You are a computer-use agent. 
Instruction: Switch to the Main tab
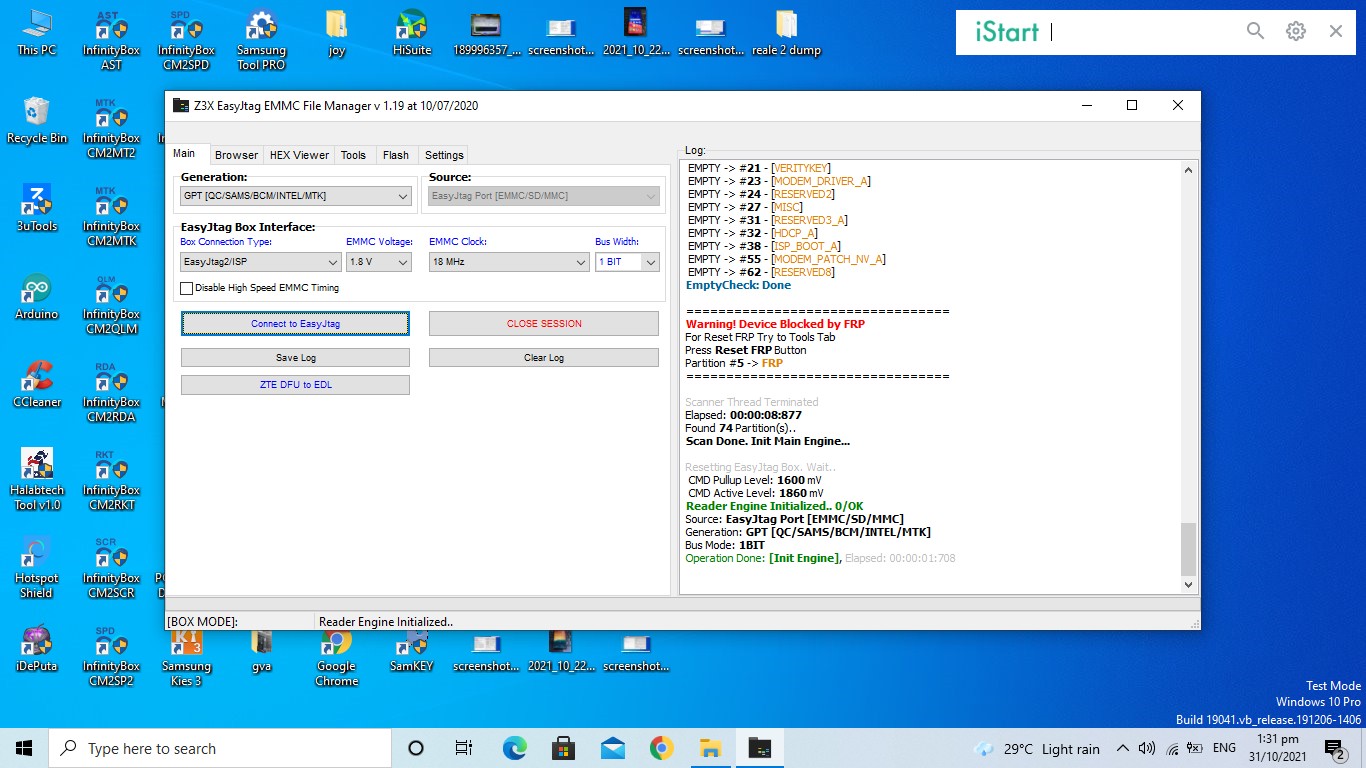[x=184, y=154]
